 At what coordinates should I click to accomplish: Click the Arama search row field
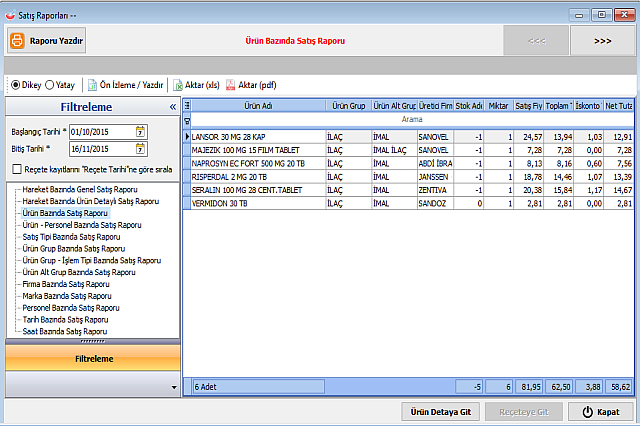point(411,119)
